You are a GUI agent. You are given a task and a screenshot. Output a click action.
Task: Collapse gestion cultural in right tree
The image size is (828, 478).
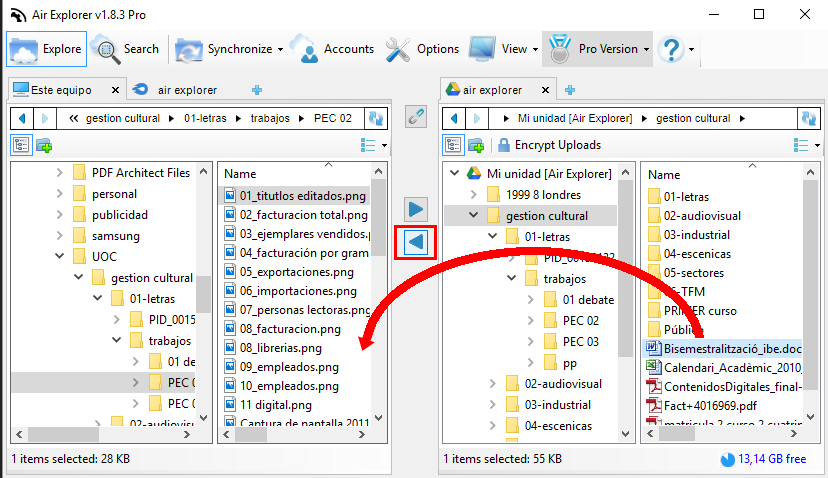coord(474,215)
